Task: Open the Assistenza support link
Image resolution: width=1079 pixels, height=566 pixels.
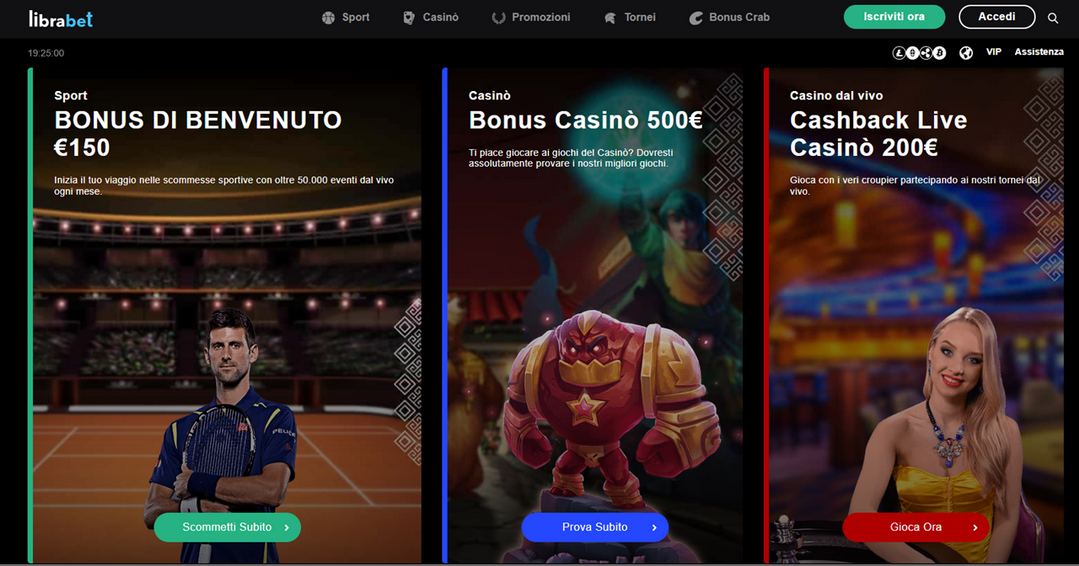Action: [x=1039, y=52]
